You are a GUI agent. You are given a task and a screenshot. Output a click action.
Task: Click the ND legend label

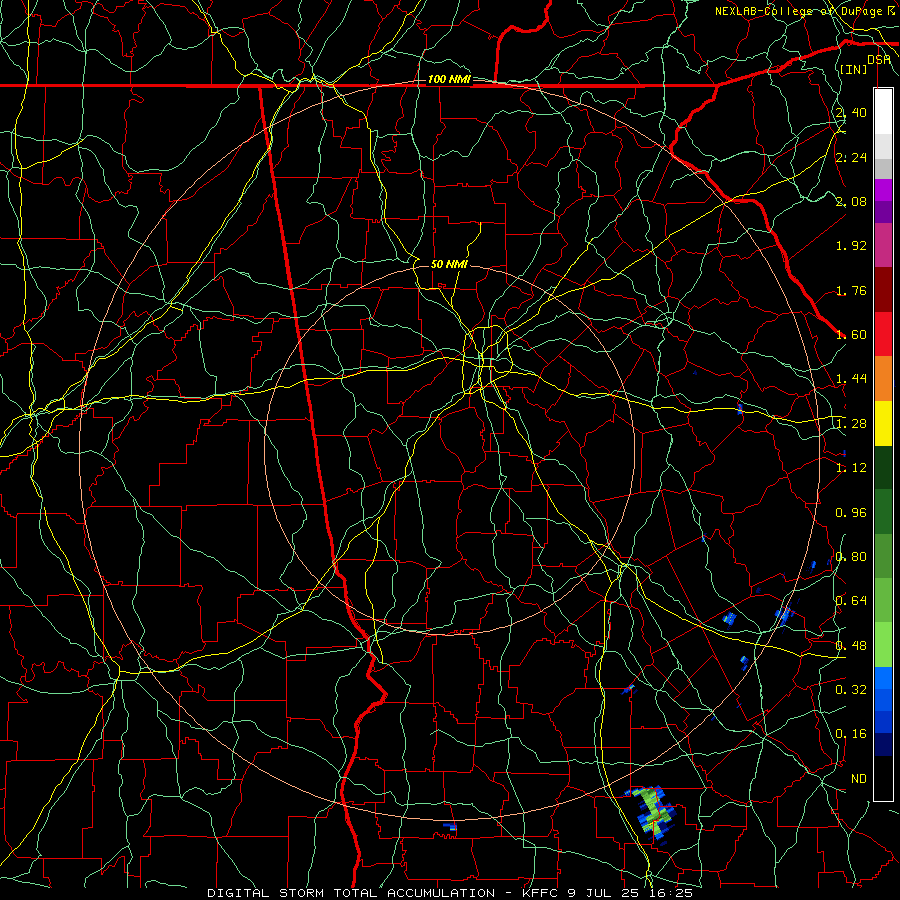[859, 778]
